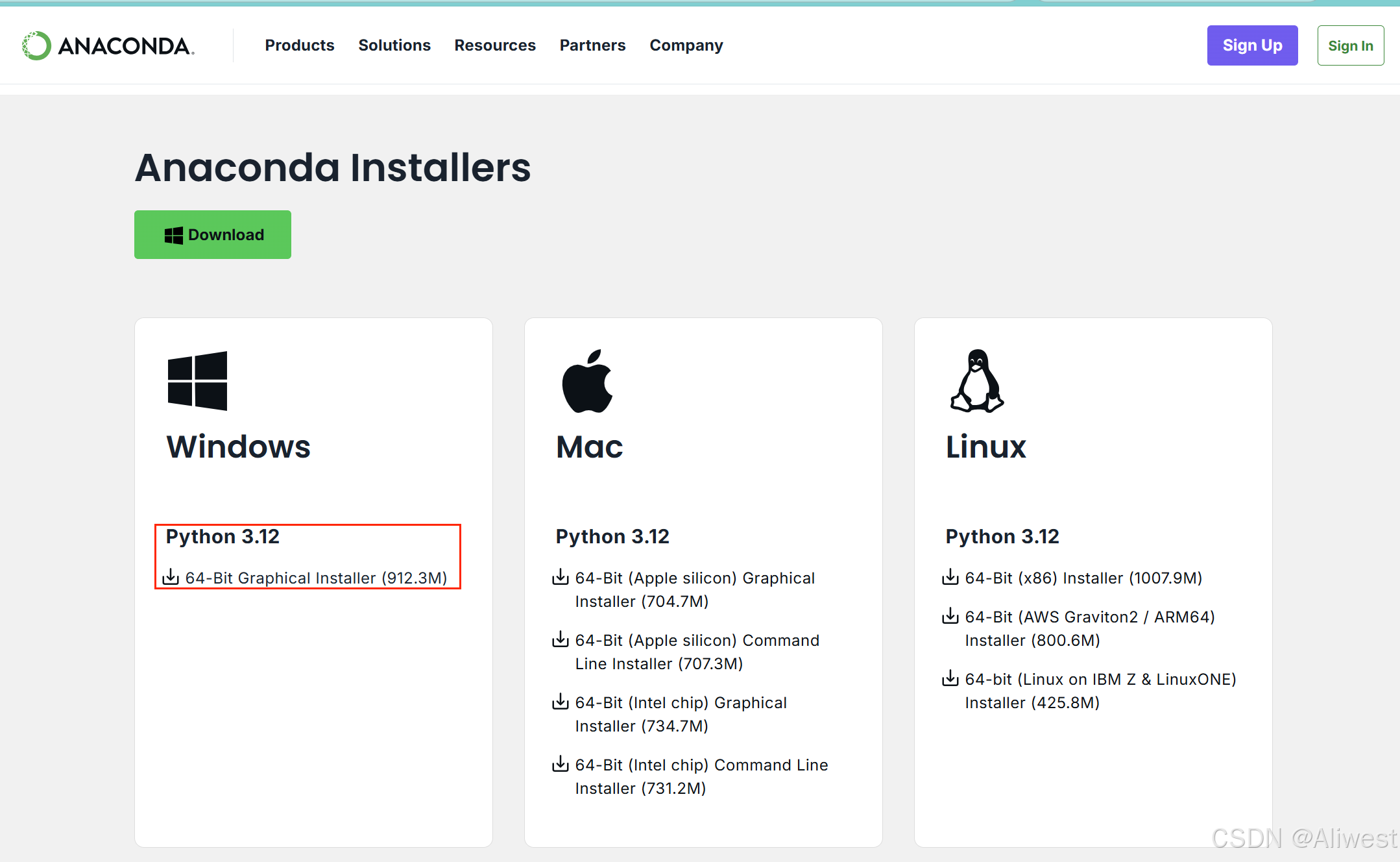
Task: Click the Sign Up button
Action: pyautogui.click(x=1252, y=45)
